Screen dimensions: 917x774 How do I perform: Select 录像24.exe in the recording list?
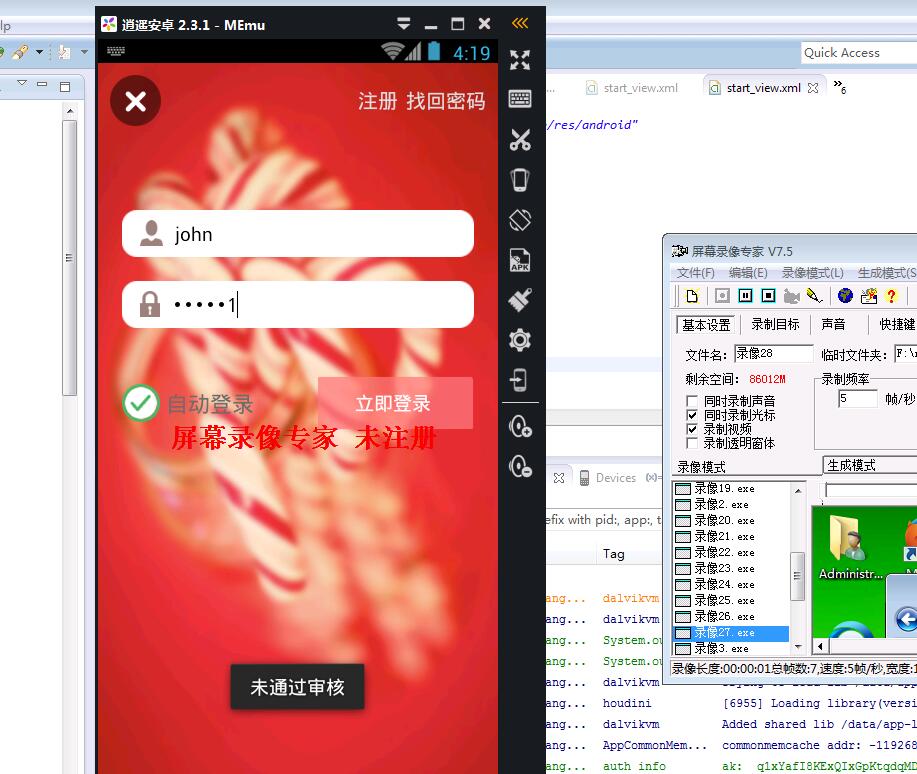[x=724, y=584]
